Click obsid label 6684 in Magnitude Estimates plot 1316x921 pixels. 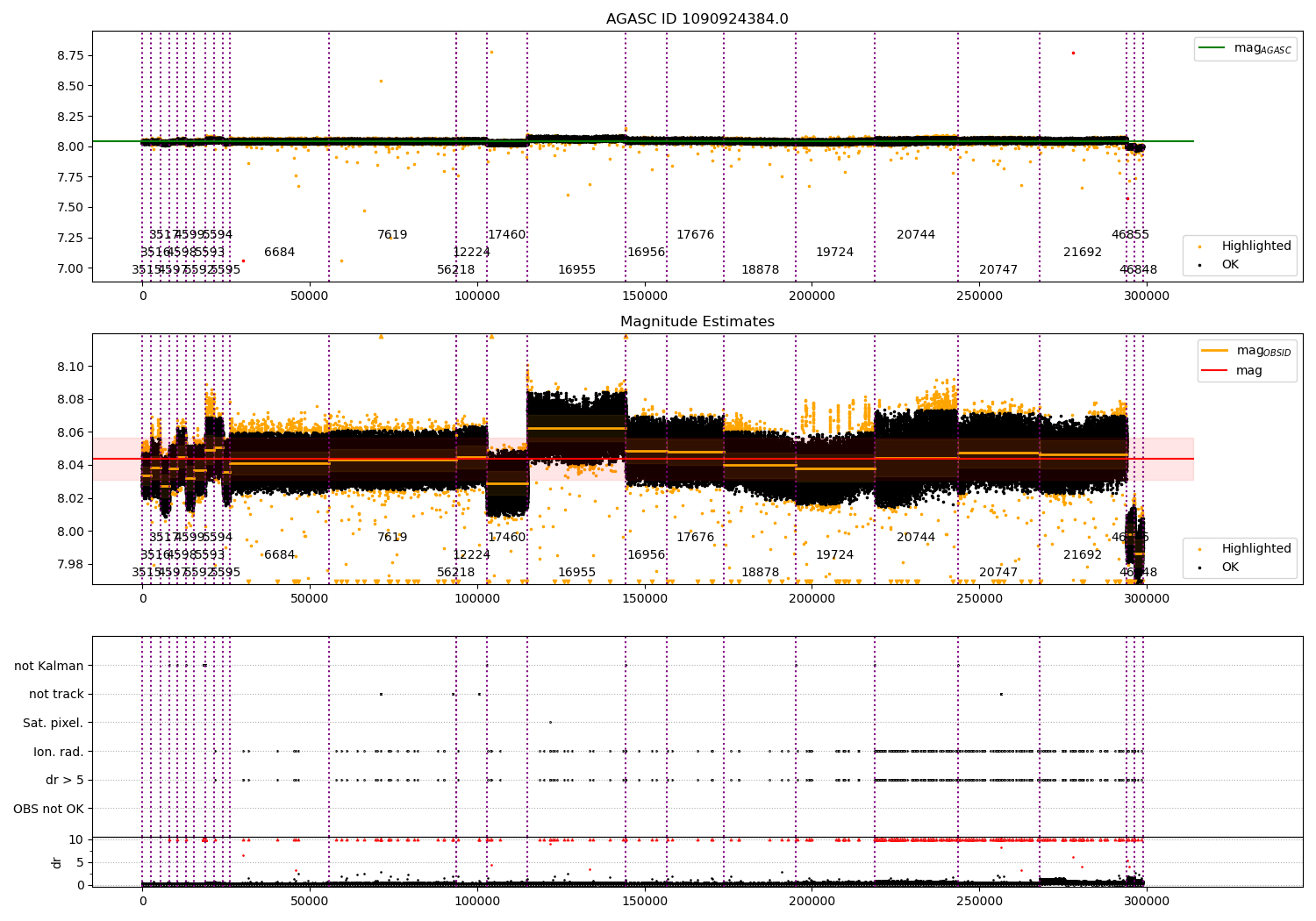[280, 555]
